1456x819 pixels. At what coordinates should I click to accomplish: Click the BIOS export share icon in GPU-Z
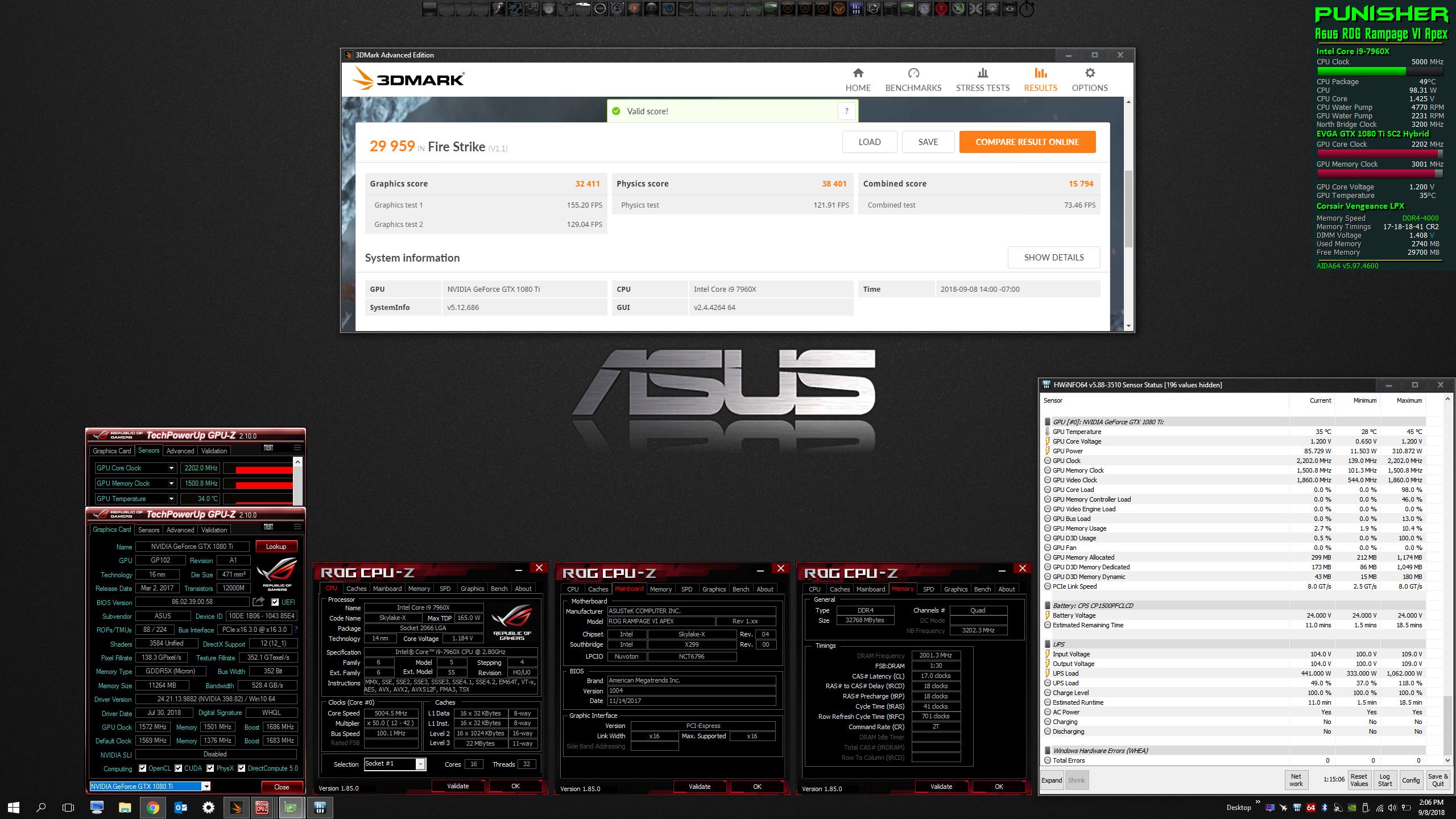pos(259,601)
